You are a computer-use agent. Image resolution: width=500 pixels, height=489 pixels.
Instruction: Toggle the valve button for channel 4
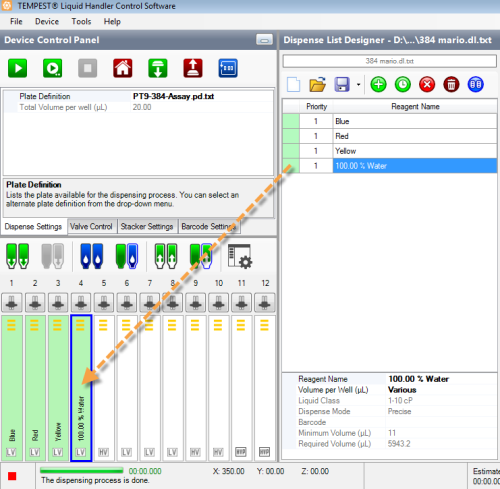pos(81,303)
